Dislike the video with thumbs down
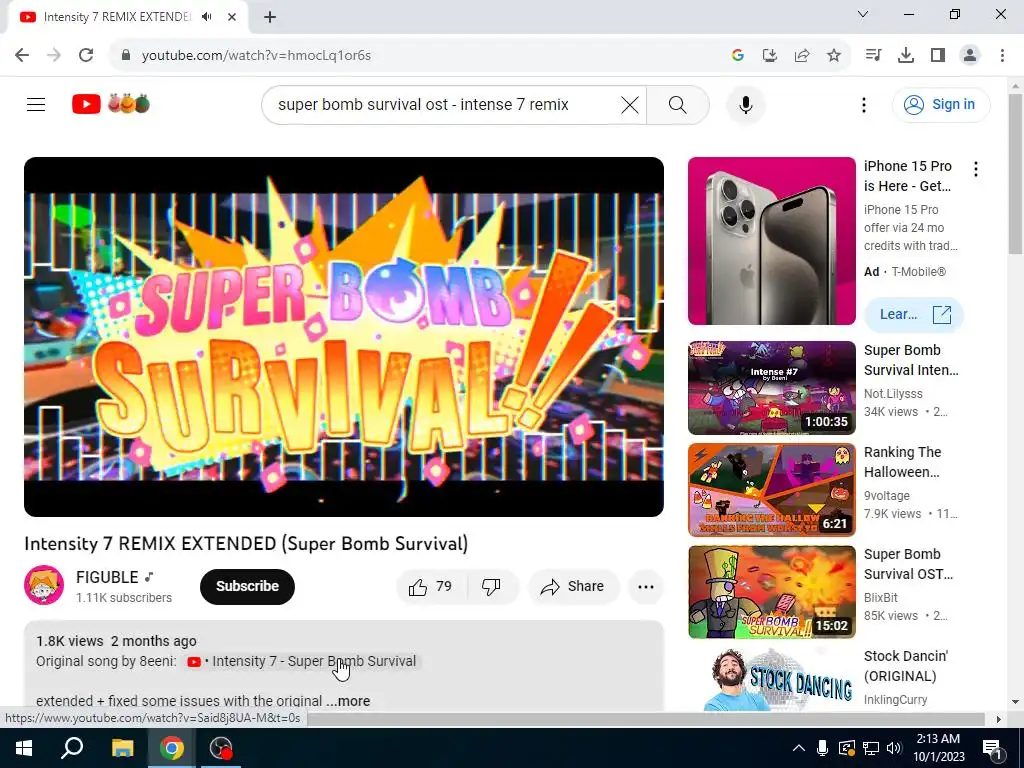 tap(492, 586)
